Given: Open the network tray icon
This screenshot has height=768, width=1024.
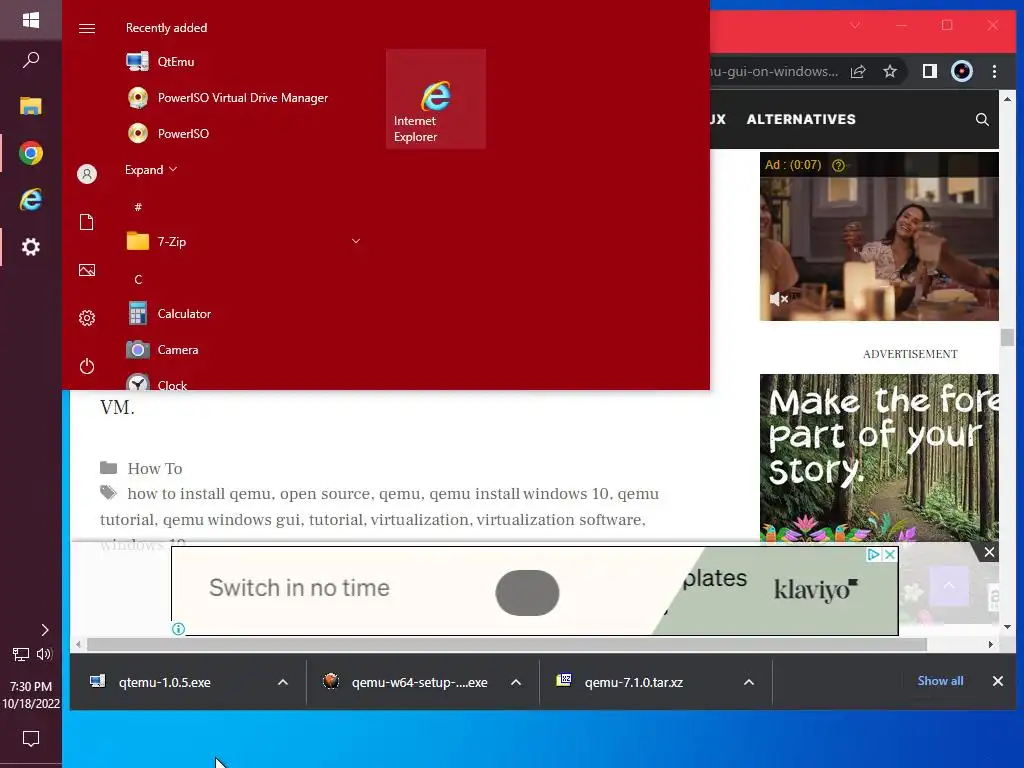Looking at the screenshot, I should tap(21, 654).
